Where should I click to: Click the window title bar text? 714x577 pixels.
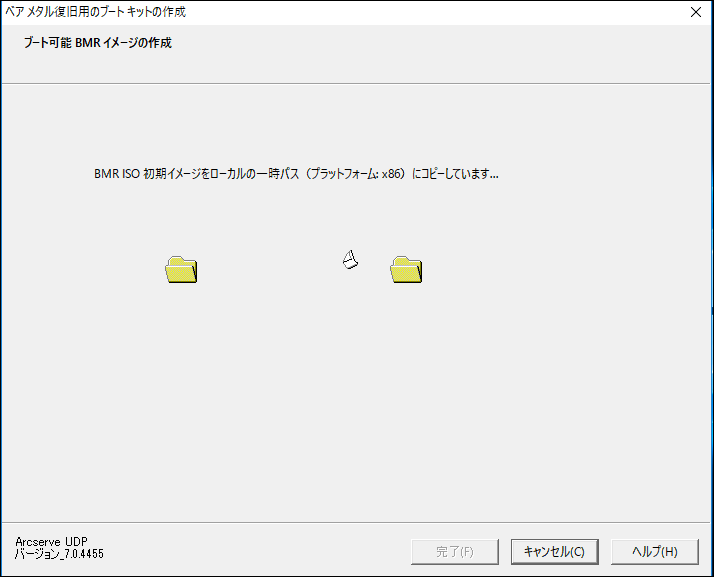point(96,12)
